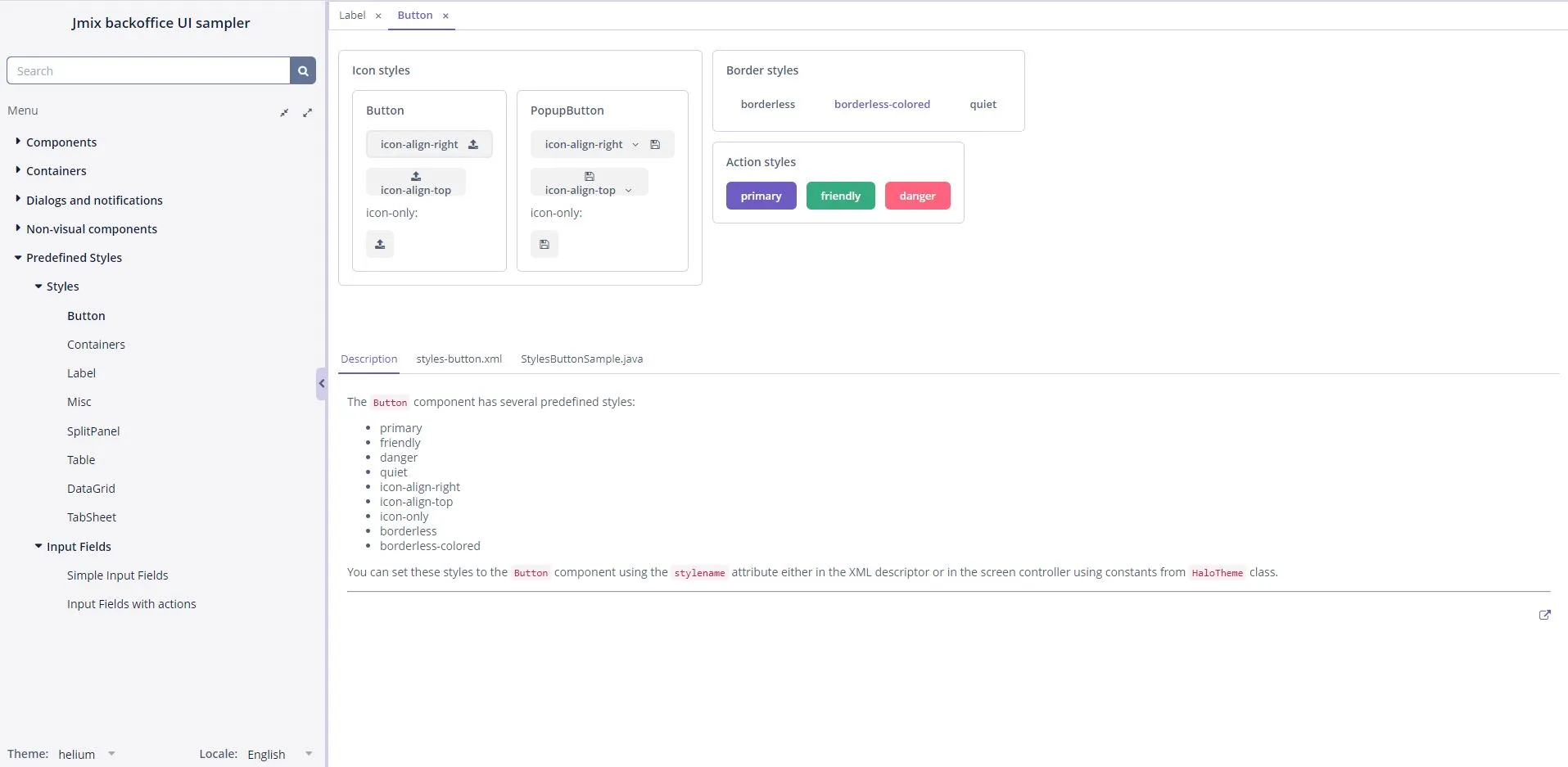
Task: Collapse the Menu panel using the inward arrows icon
Action: 284,112
